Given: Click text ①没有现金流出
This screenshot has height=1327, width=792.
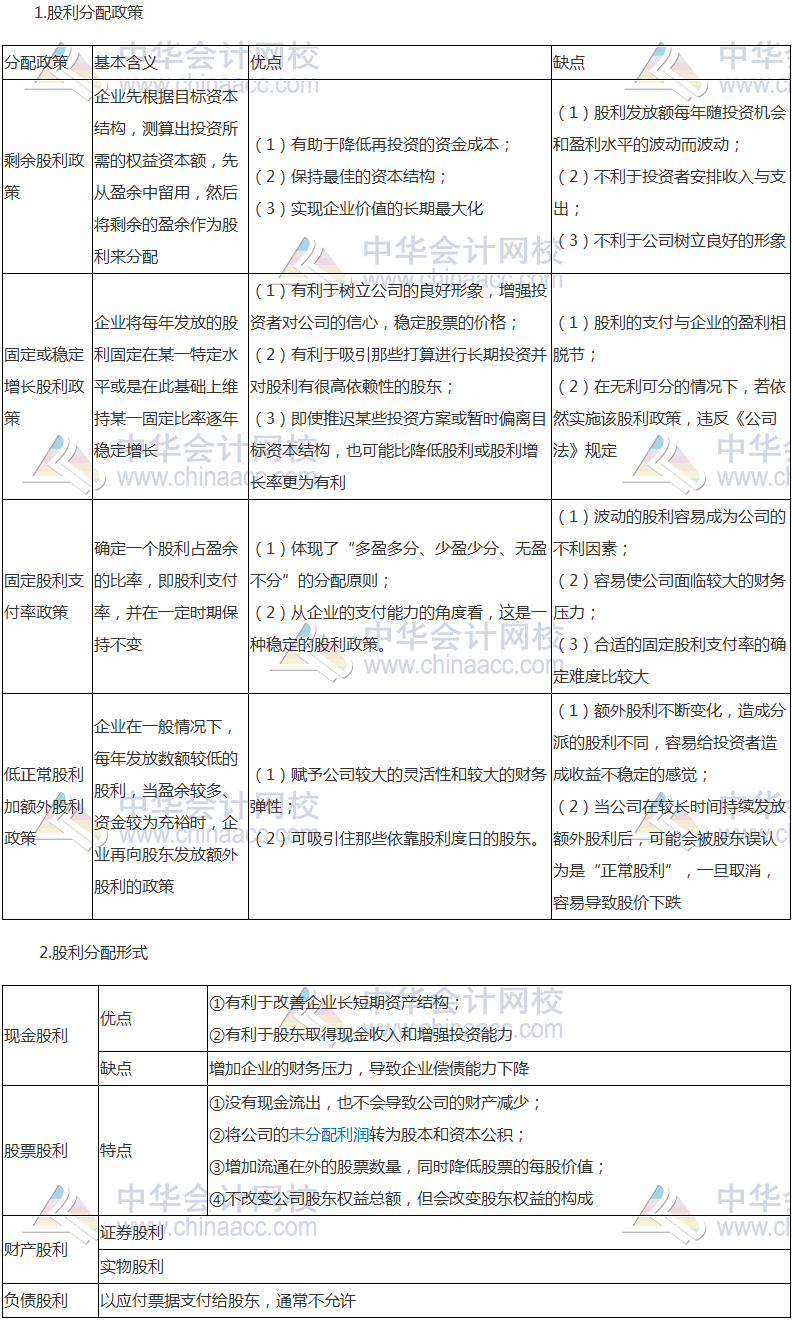Looking at the screenshot, I should tap(376, 1103).
